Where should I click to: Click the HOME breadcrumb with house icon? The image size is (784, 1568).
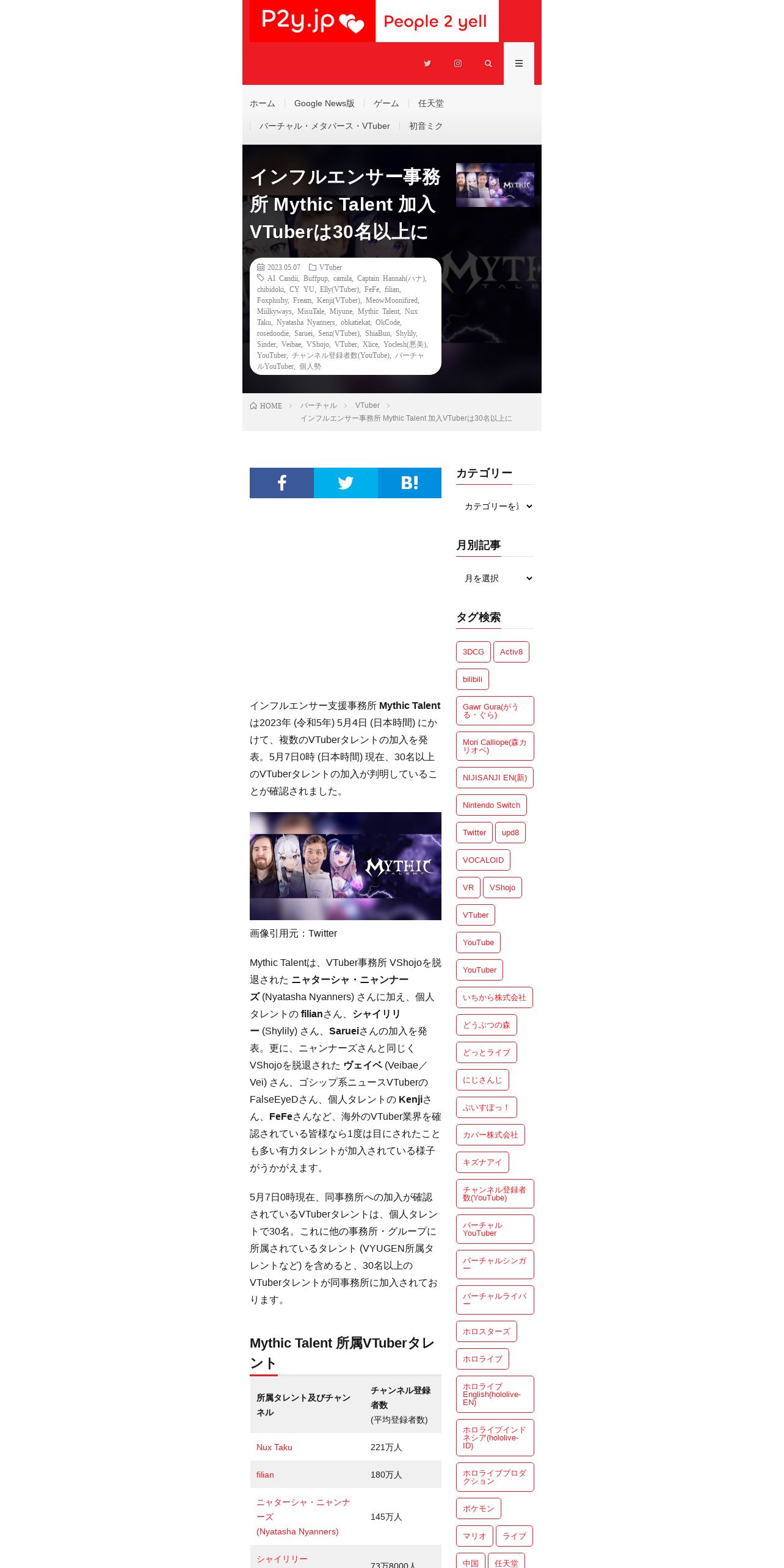point(266,406)
